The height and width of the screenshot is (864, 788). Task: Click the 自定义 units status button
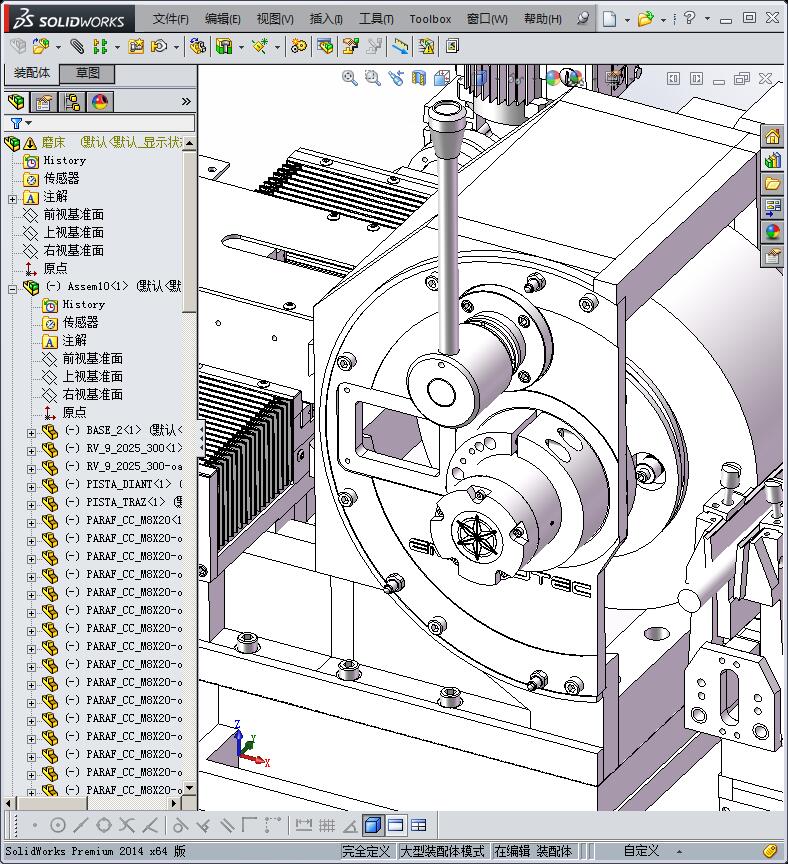641,851
